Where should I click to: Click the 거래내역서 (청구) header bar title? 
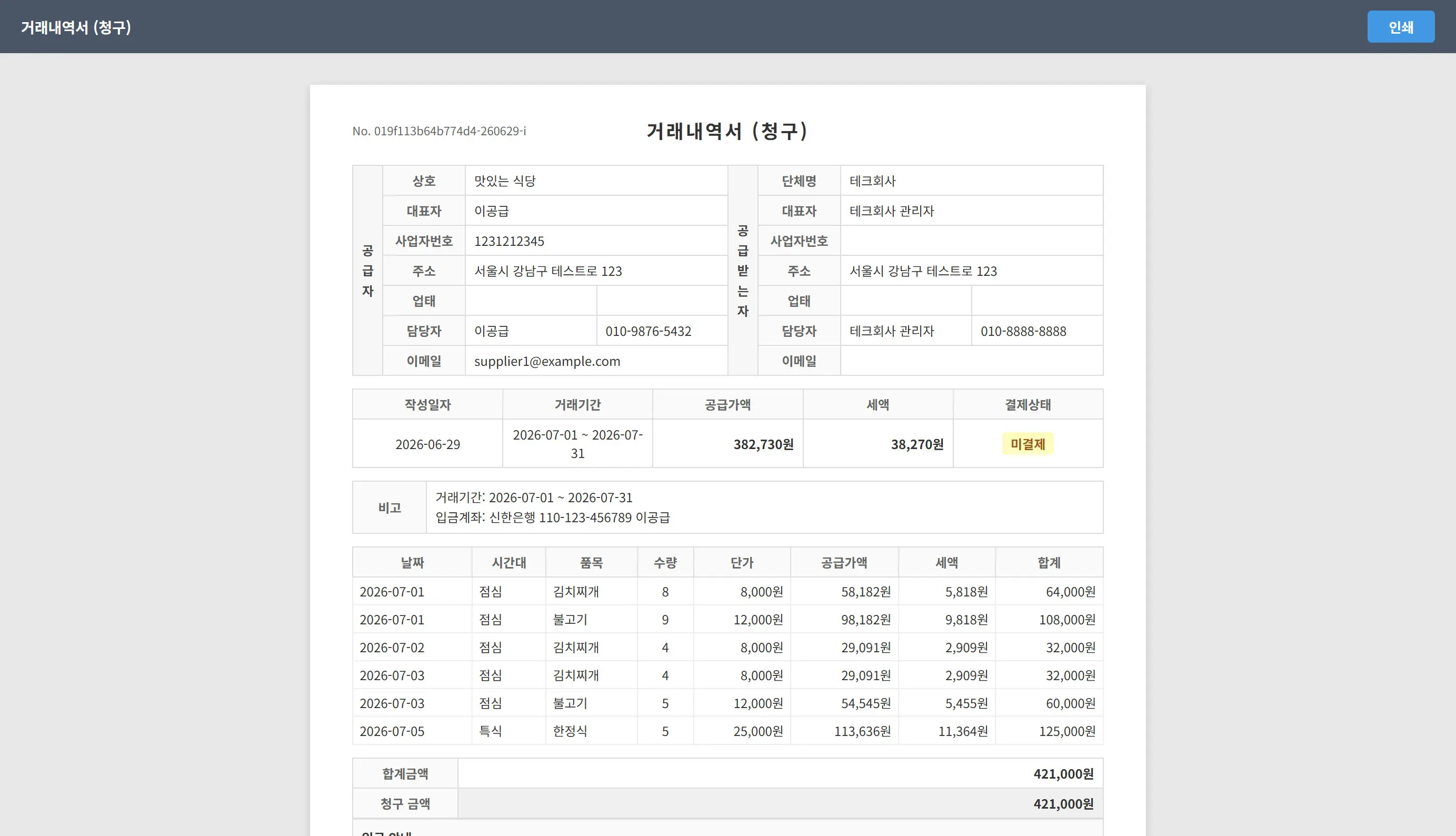(x=76, y=27)
